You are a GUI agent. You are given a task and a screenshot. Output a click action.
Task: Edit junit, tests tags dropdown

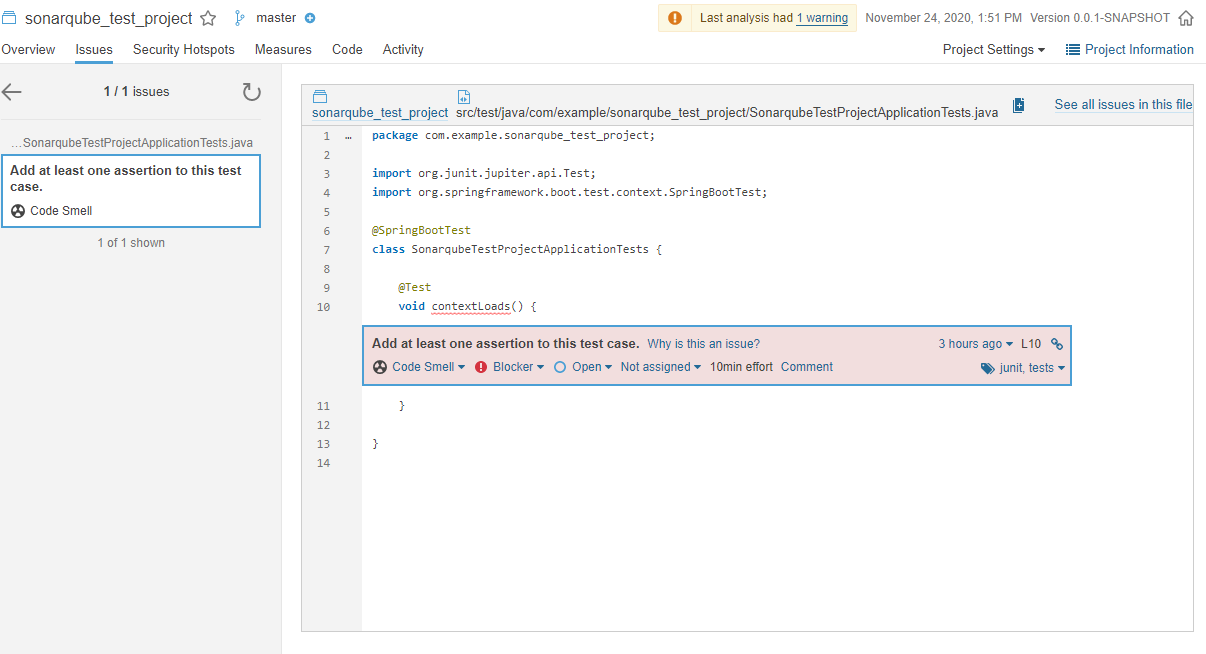point(1032,368)
